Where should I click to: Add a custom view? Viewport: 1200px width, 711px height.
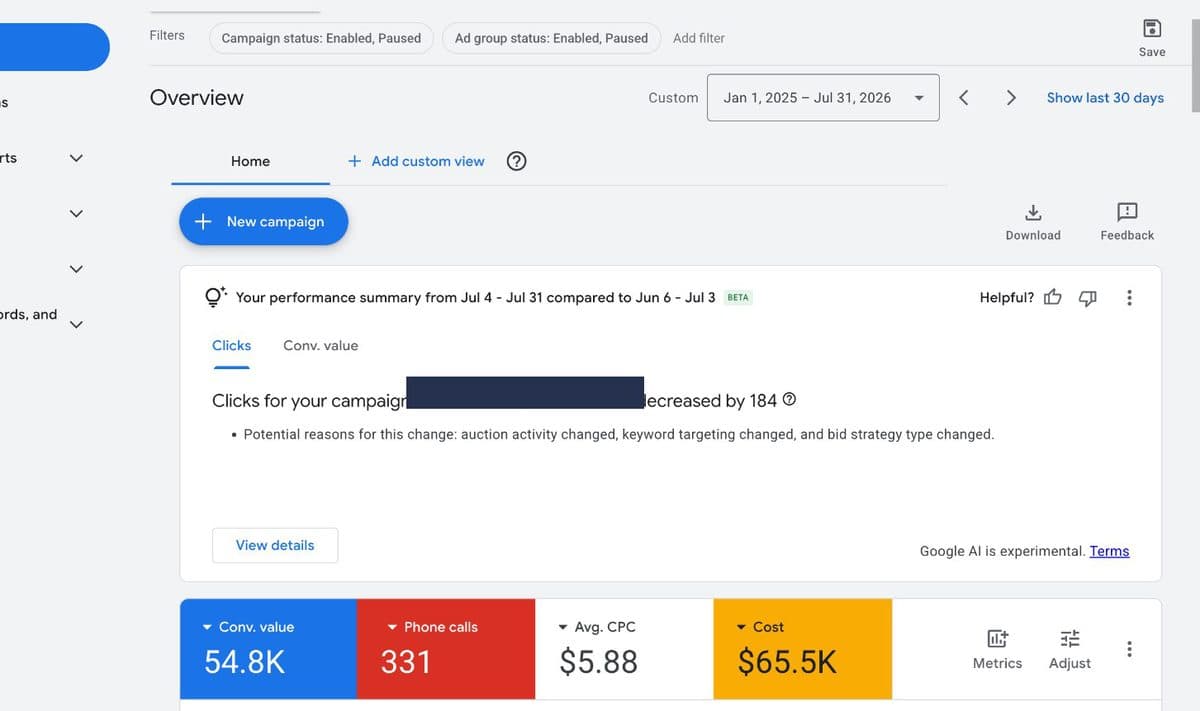click(x=416, y=161)
